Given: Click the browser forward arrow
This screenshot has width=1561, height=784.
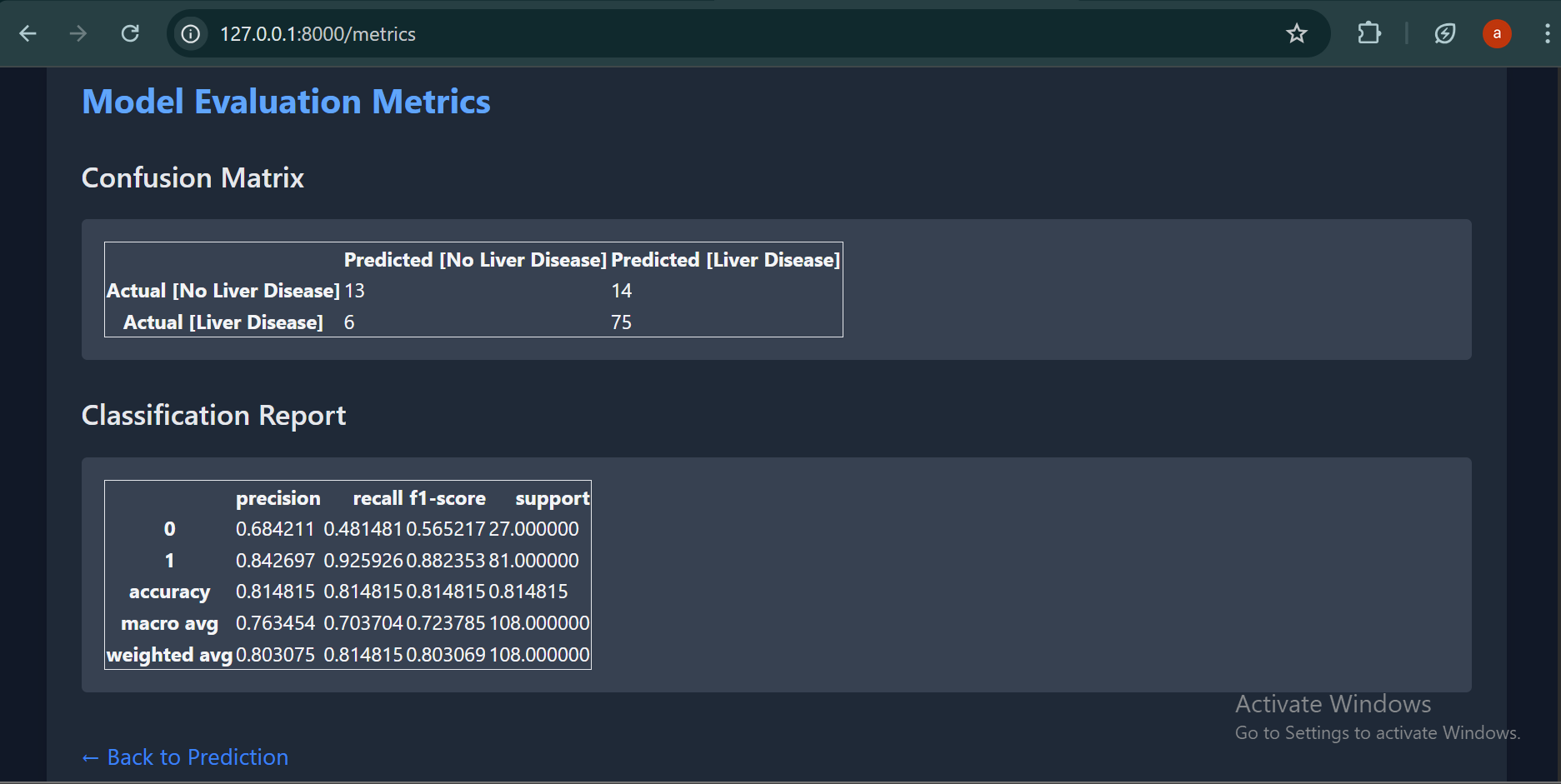Looking at the screenshot, I should [78, 33].
